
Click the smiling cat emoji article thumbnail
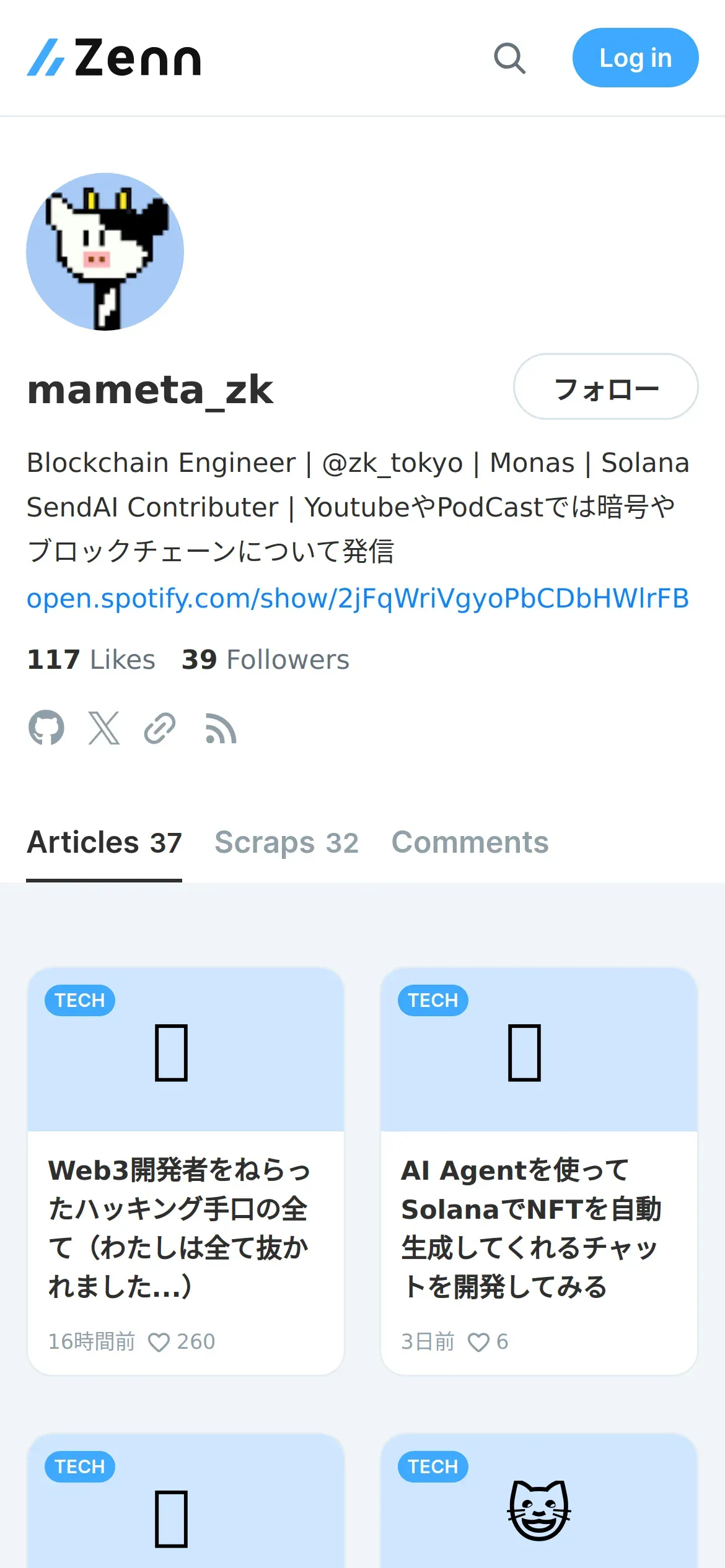539,1510
